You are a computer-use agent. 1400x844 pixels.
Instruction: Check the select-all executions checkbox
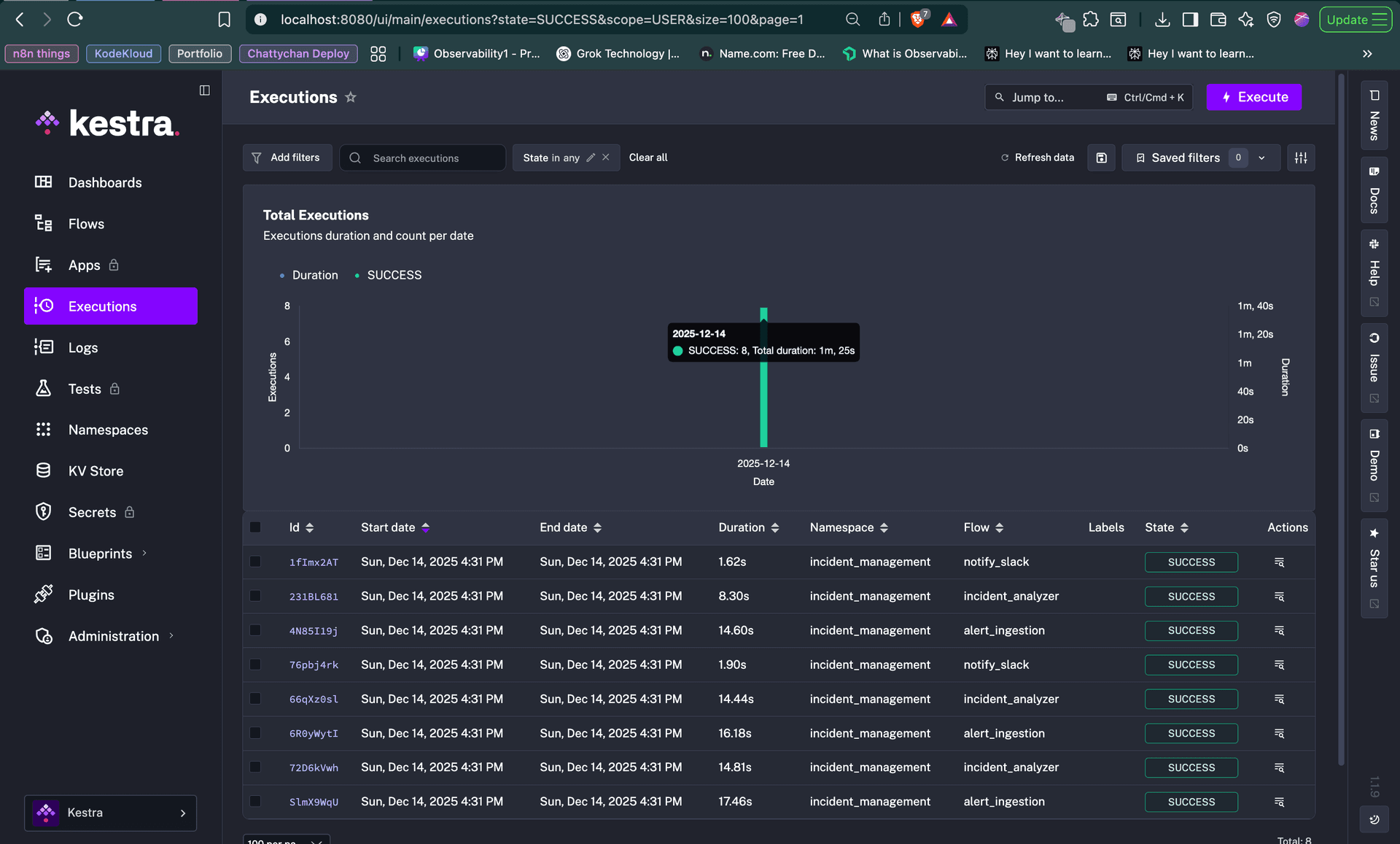[255, 527]
